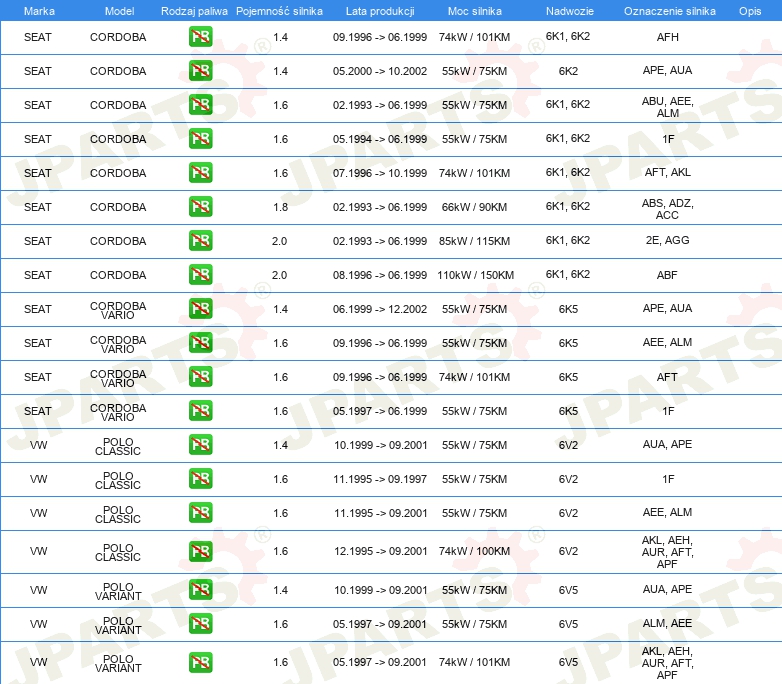Screen dimensions: 782x684
Task: Click petrol icon in the ABU, AEE, ALM row
Action: pos(200,105)
